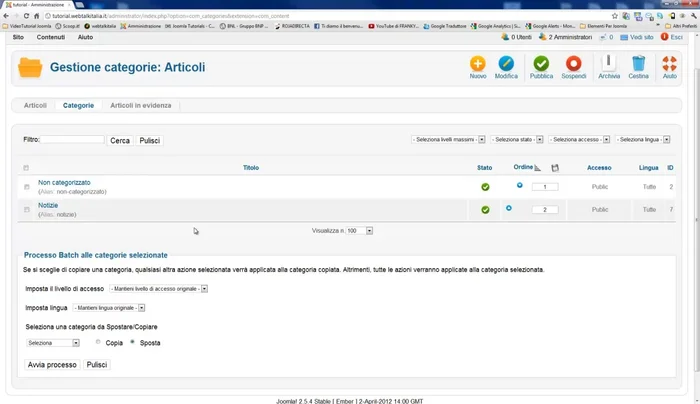
Task: Click the browser address bar
Action: (x=326, y=16)
